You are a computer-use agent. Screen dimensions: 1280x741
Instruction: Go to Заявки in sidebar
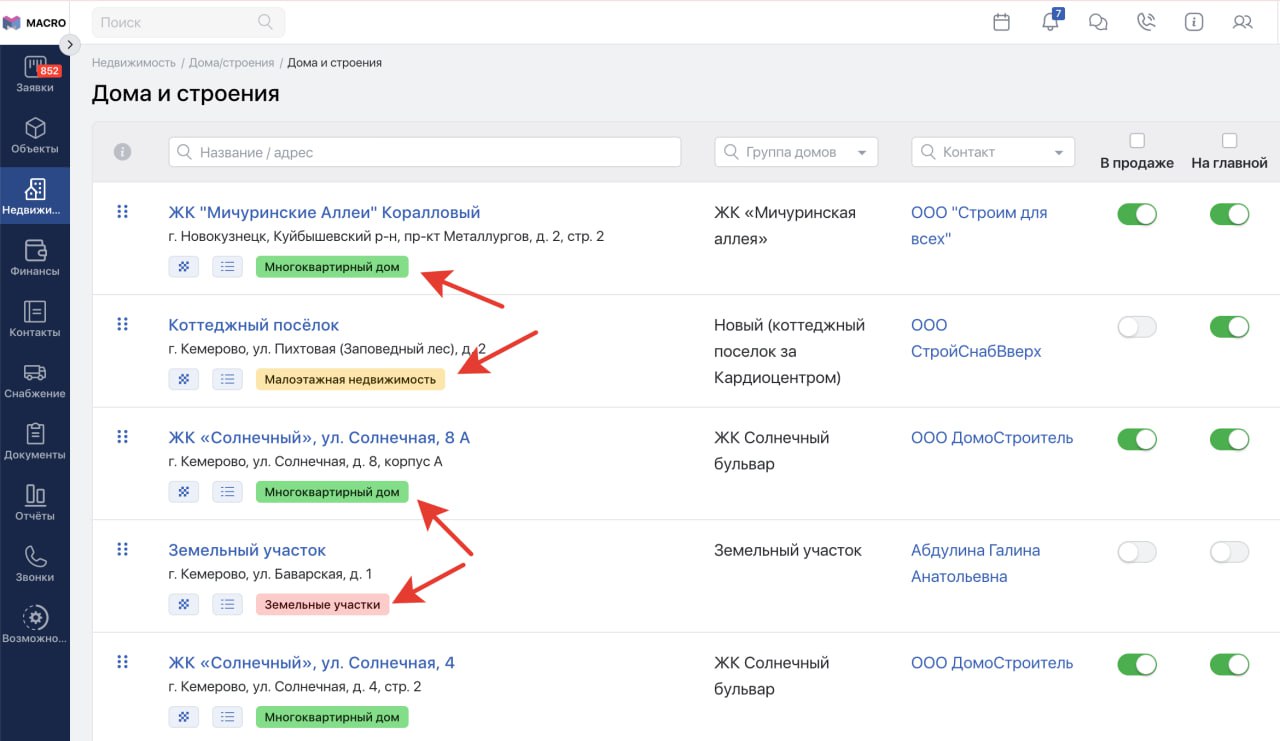(x=35, y=76)
